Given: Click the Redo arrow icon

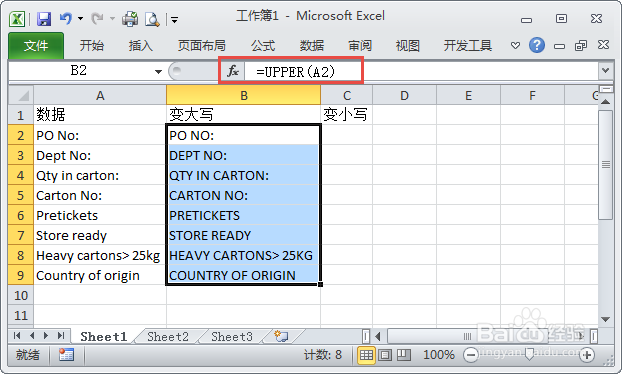Looking at the screenshot, I should pos(97,18).
